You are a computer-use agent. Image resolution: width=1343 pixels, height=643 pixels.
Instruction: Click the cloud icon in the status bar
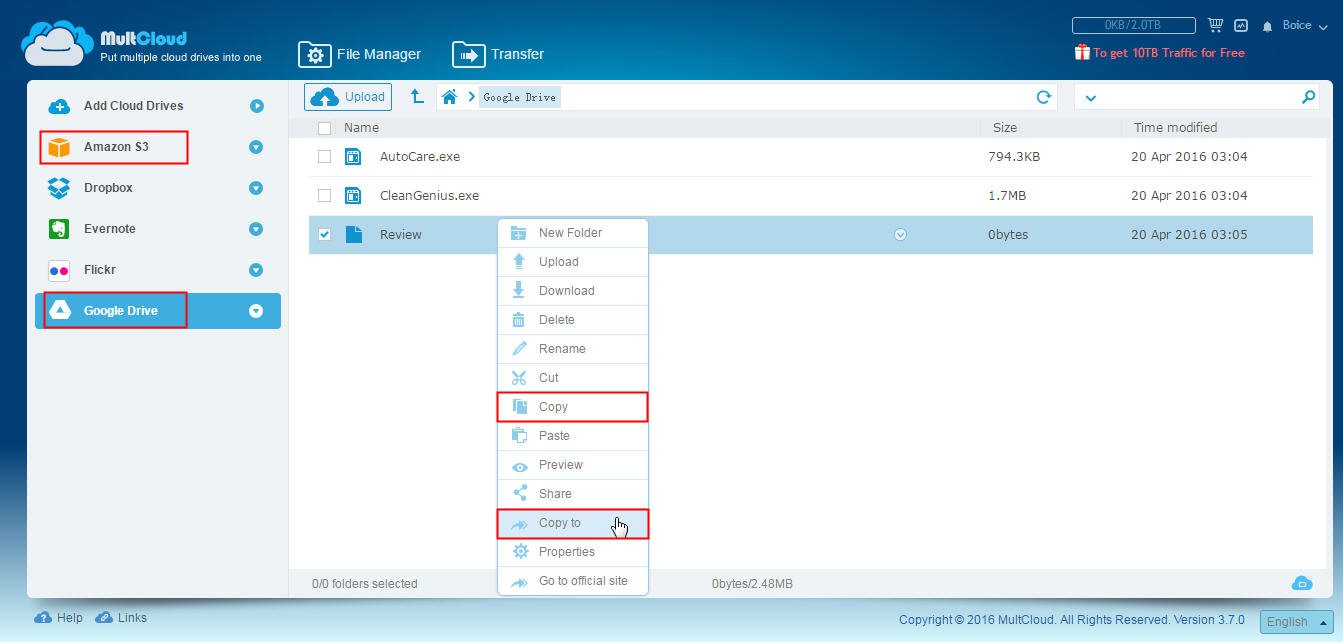1301,583
